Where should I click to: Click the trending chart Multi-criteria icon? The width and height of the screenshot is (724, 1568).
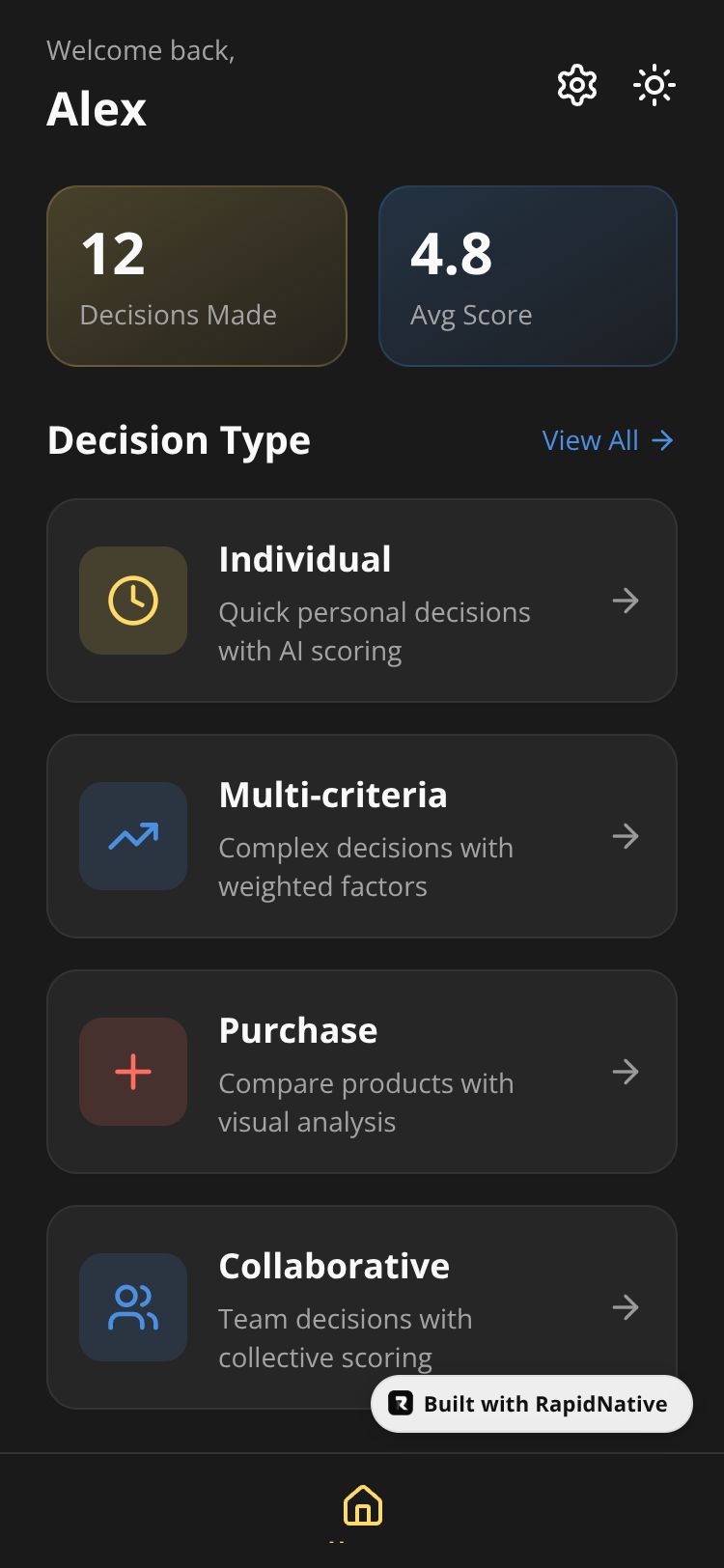pyautogui.click(x=133, y=836)
